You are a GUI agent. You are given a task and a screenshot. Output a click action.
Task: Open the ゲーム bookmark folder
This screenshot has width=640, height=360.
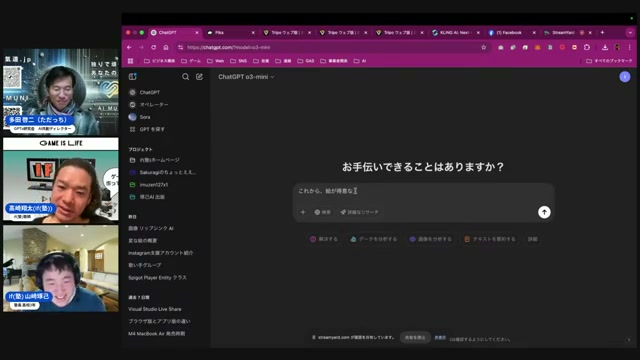coord(191,61)
